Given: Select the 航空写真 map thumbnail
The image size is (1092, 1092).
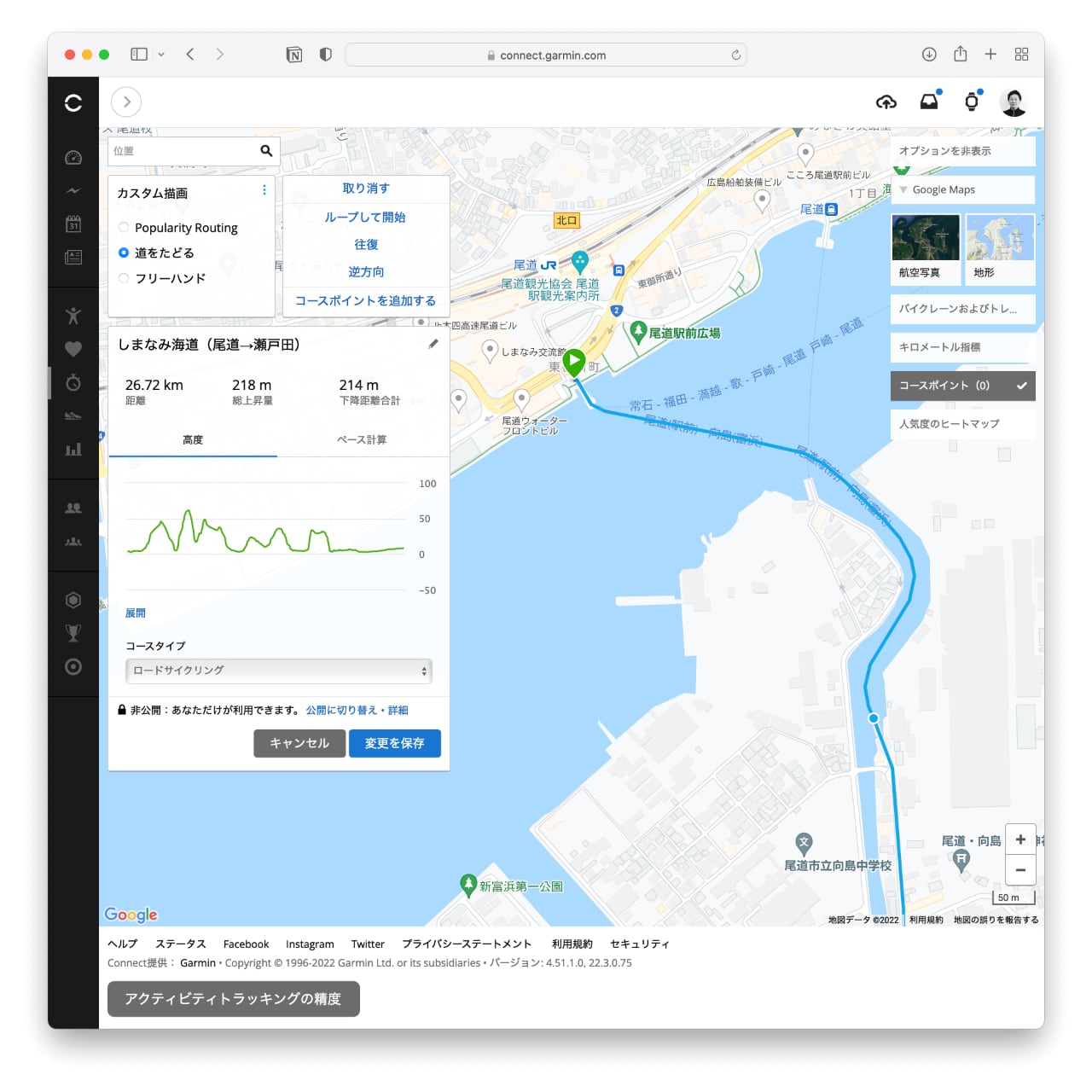Looking at the screenshot, I should click(x=925, y=247).
